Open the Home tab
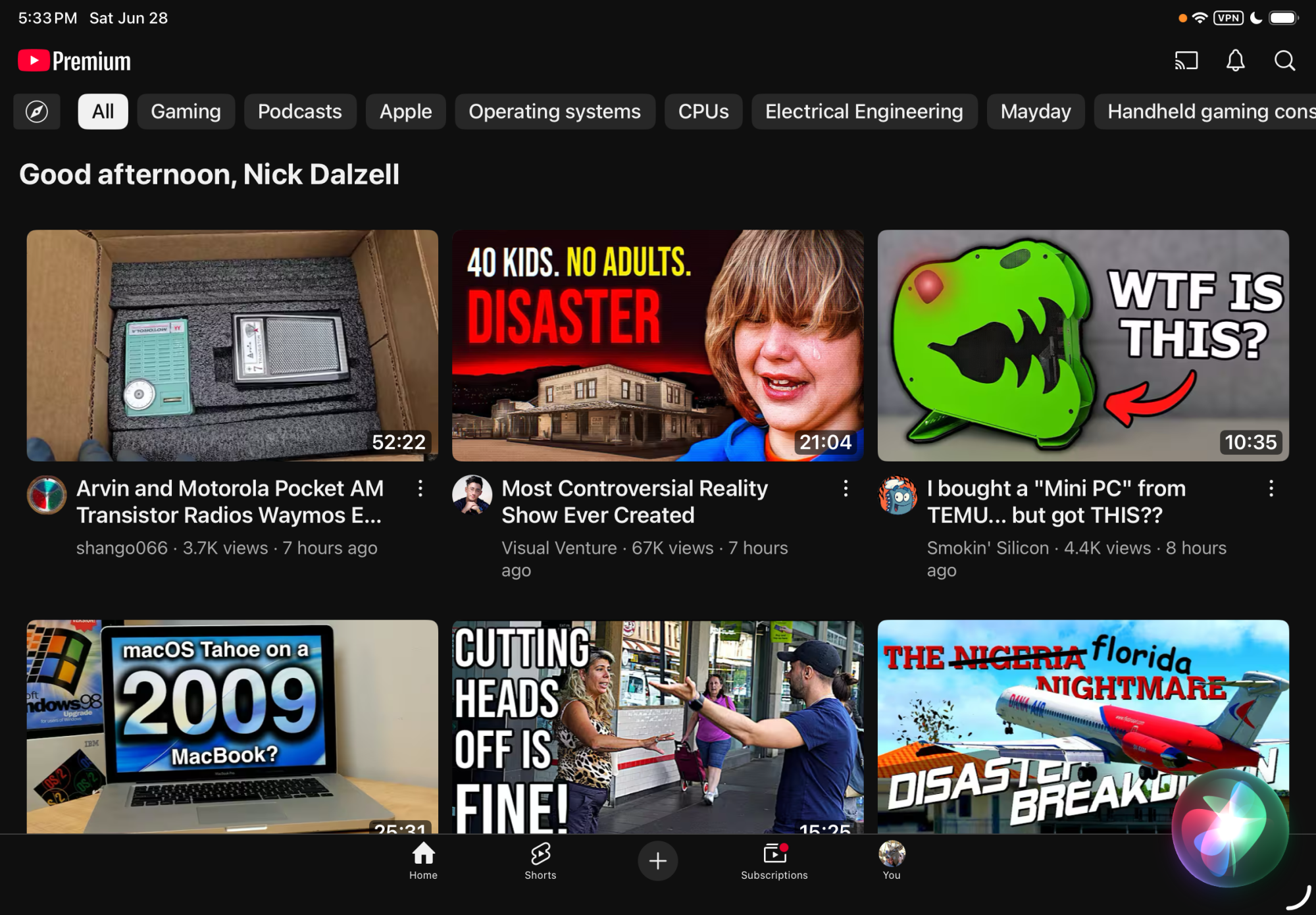The image size is (1316, 915). tap(423, 860)
